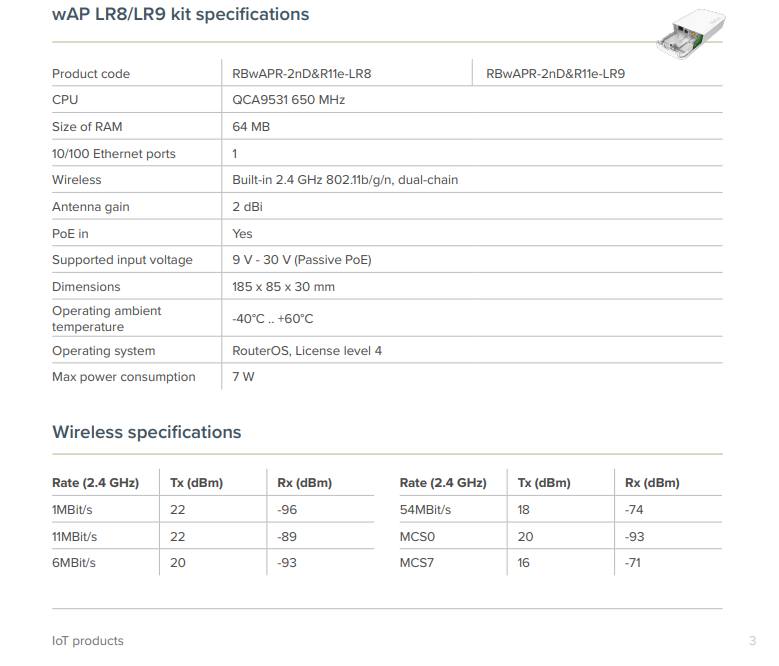The height and width of the screenshot is (666, 779).
Task: Select the RBwAPR-2nD&R11e-LR9 product code
Action: (555, 74)
